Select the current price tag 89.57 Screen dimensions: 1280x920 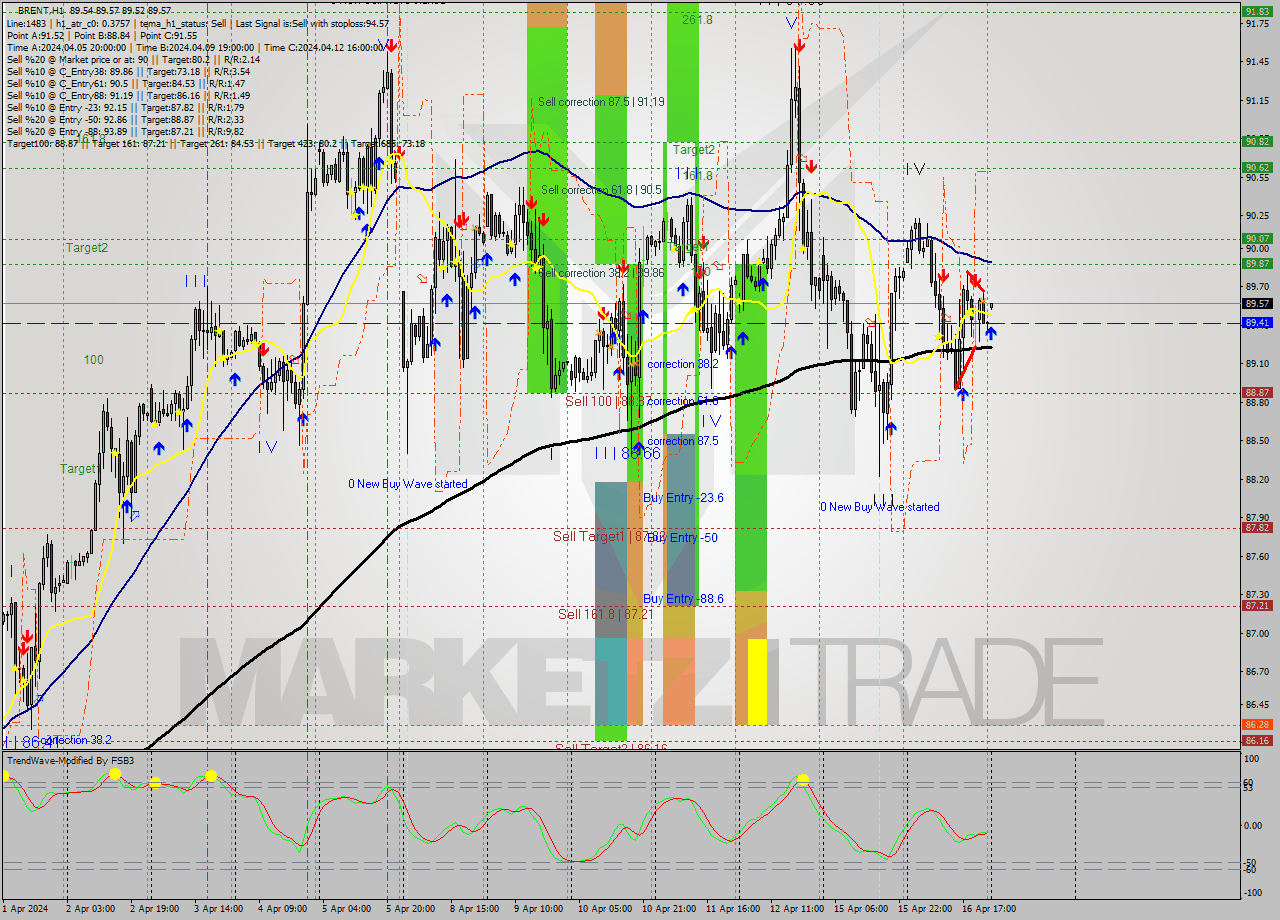point(1257,303)
